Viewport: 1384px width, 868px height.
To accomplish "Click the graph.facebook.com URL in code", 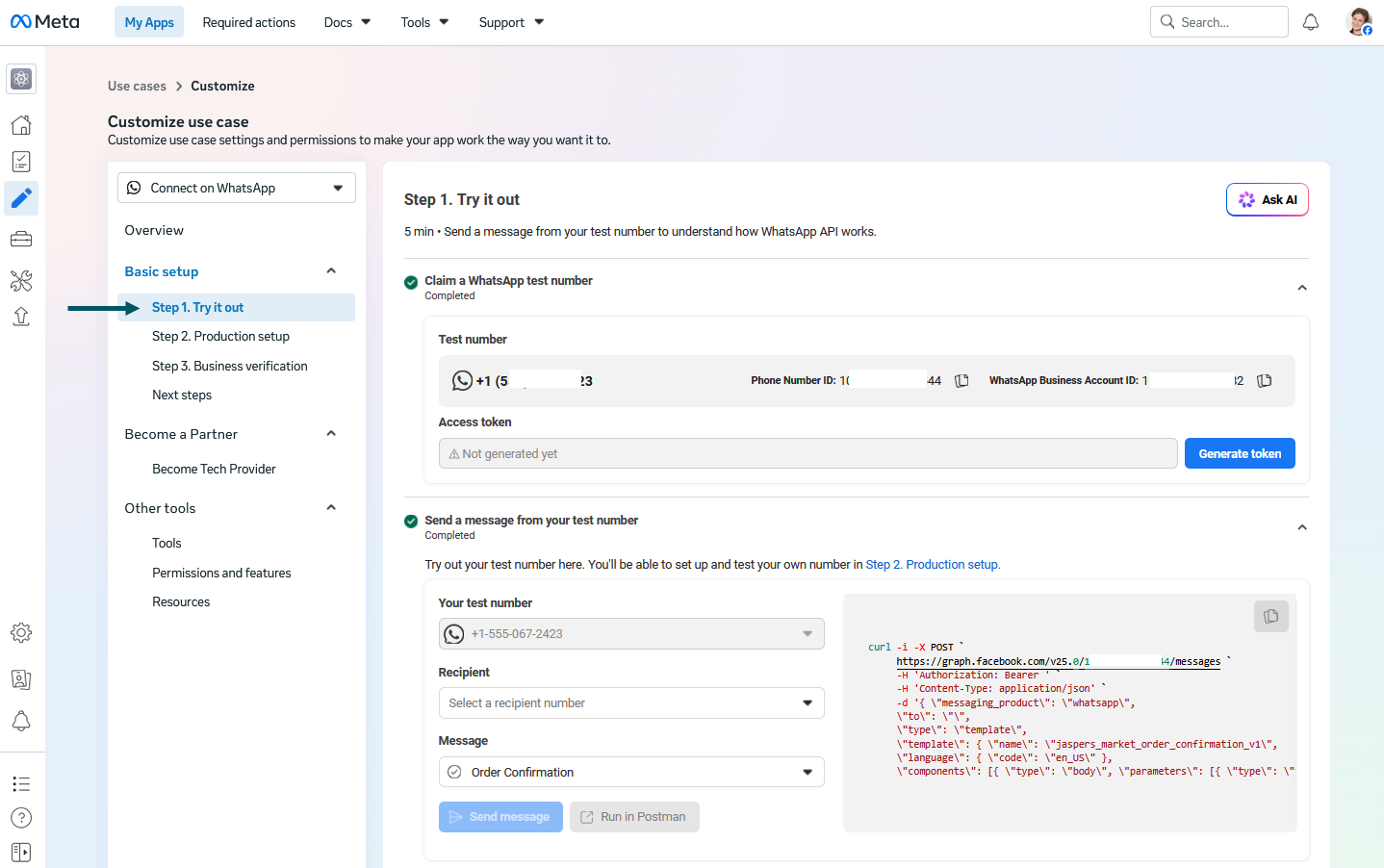I will pyautogui.click(x=1059, y=661).
